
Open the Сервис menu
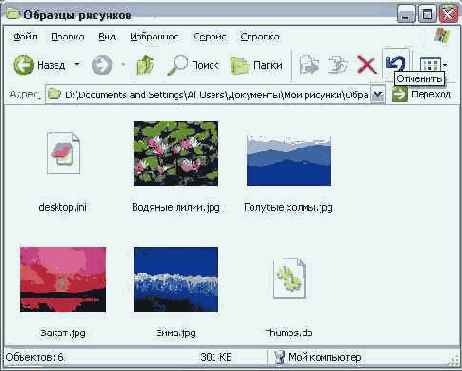(x=210, y=36)
